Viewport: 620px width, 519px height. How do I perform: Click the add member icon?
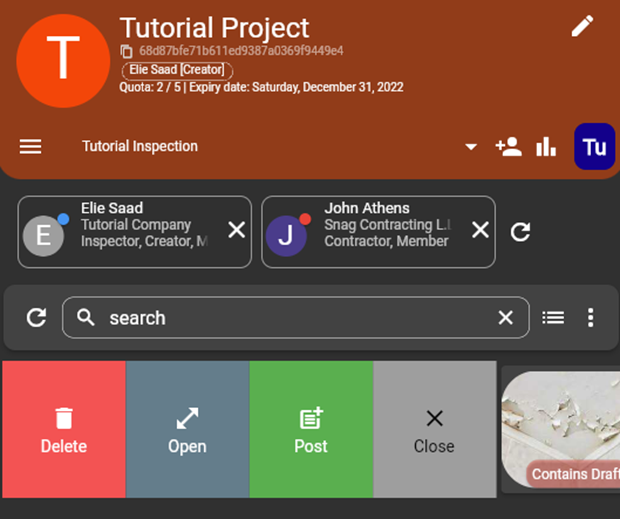pos(508,147)
